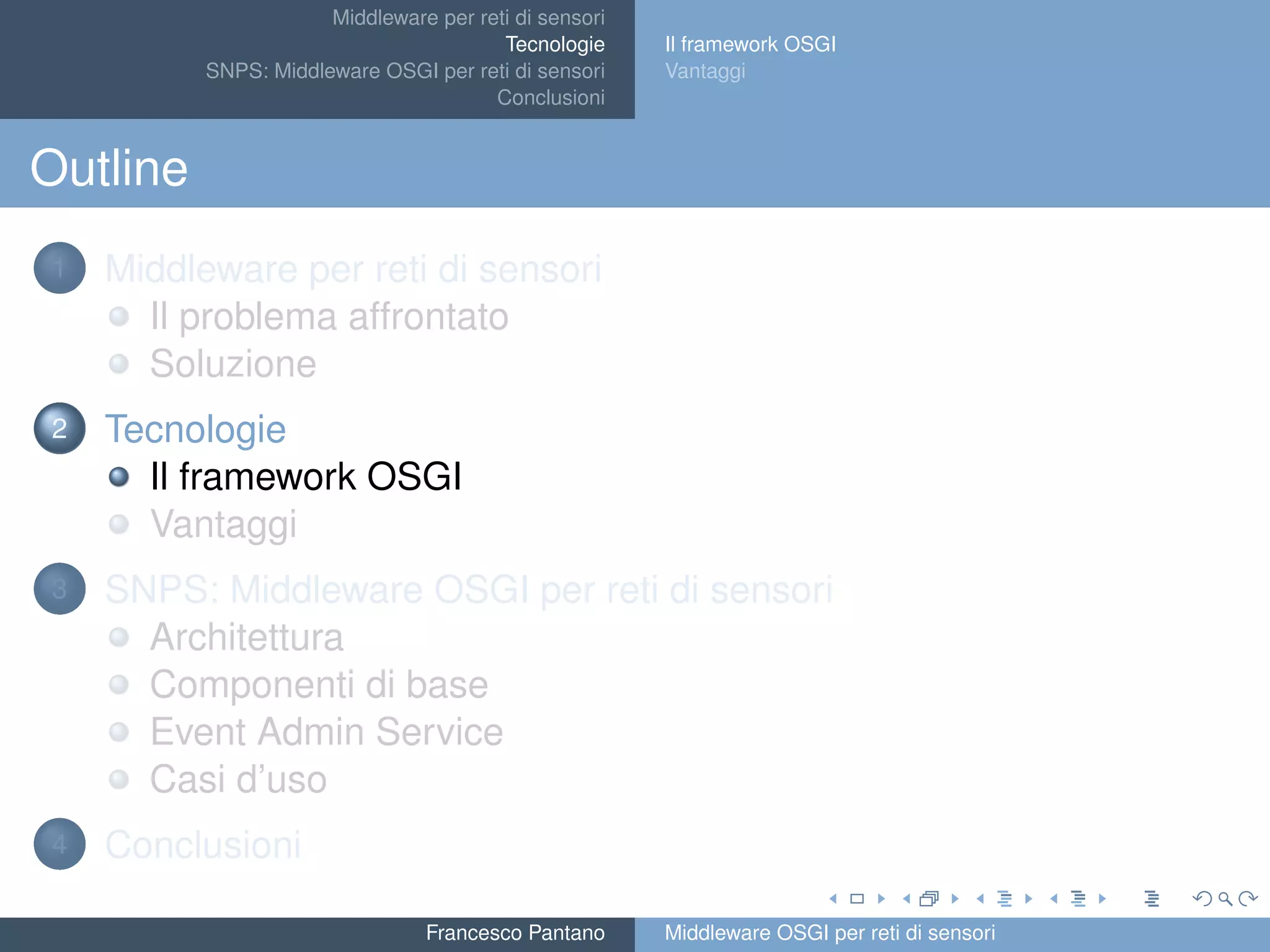The height and width of the screenshot is (952, 1270).
Task: Click author name 'Francesco Pantano' in footer
Action: pos(515,933)
